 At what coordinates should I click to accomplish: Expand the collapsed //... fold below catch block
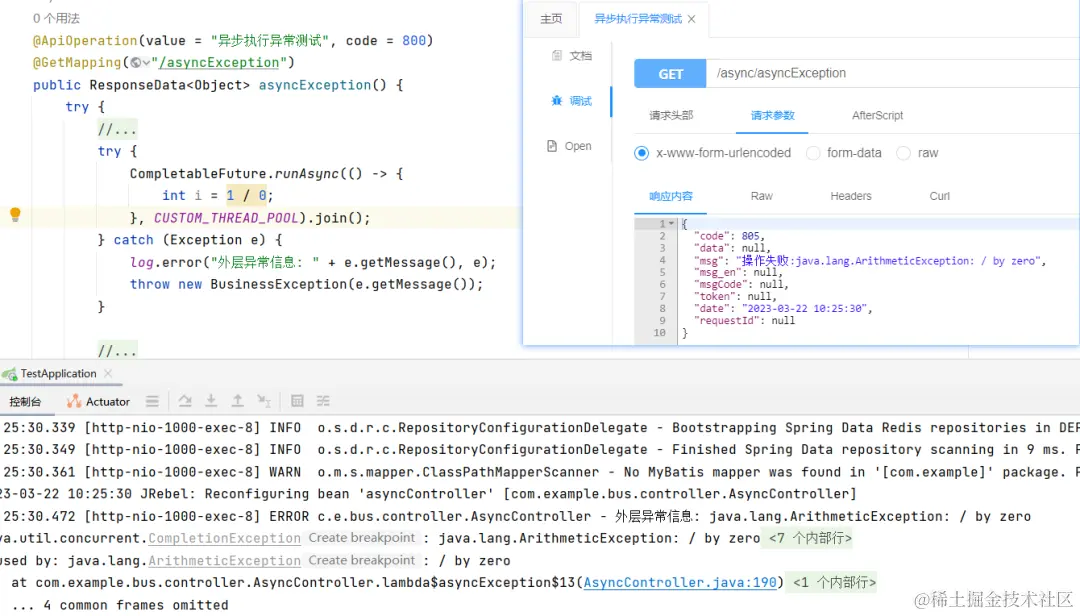[117, 351]
